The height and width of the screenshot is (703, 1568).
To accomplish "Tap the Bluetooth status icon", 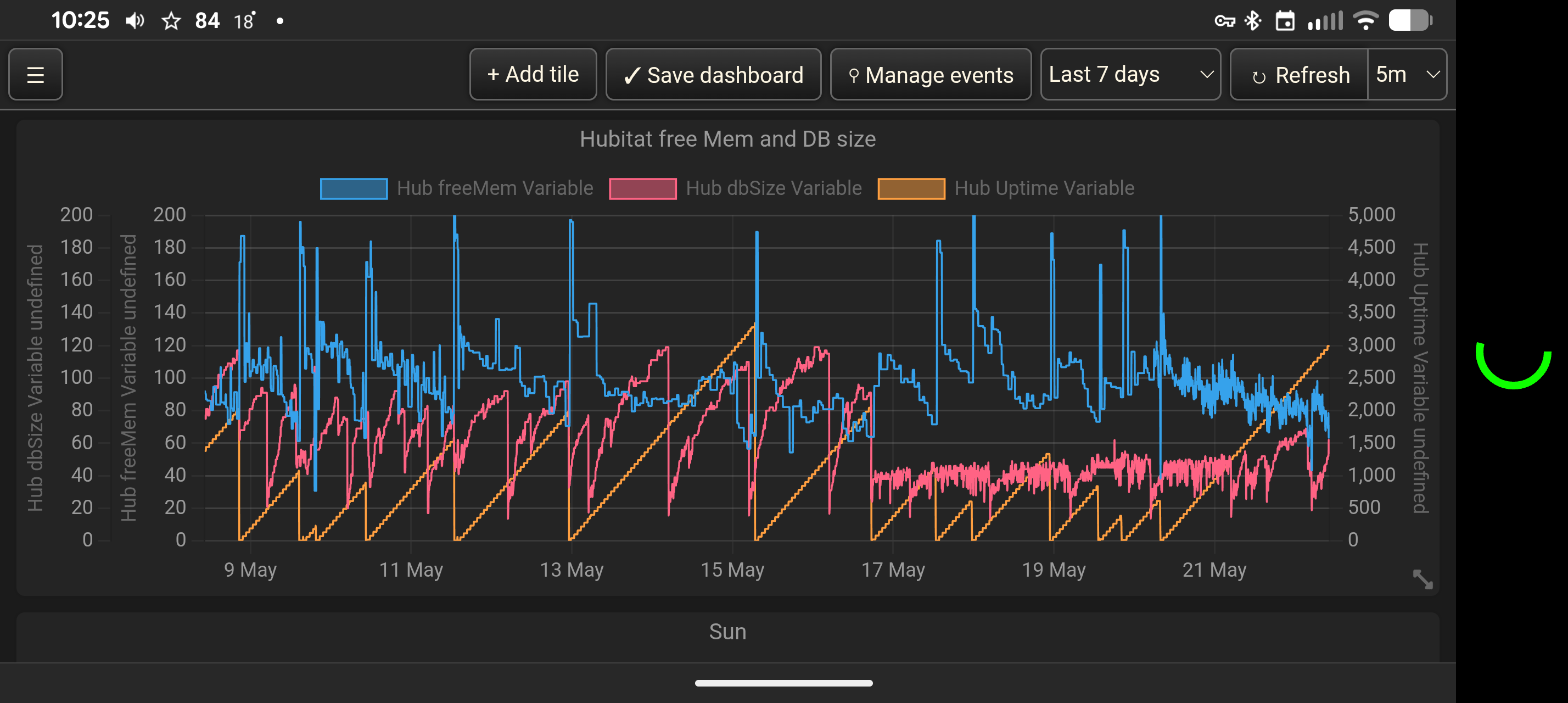I will pyautogui.click(x=1253, y=21).
